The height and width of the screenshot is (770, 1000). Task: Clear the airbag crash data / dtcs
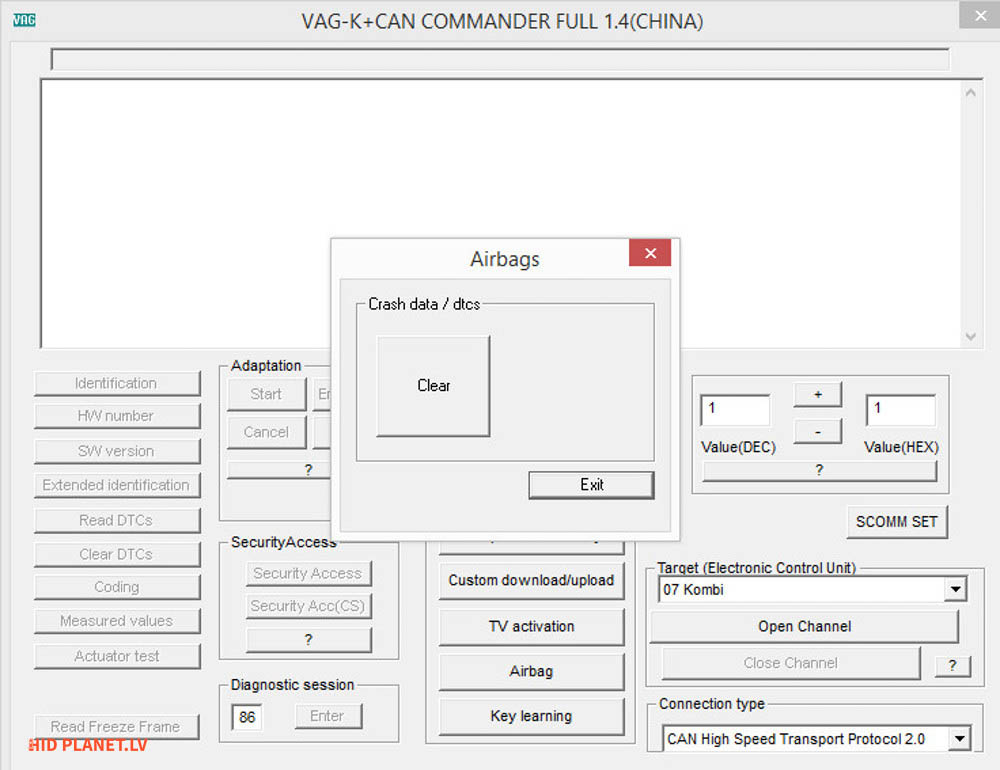[433, 386]
